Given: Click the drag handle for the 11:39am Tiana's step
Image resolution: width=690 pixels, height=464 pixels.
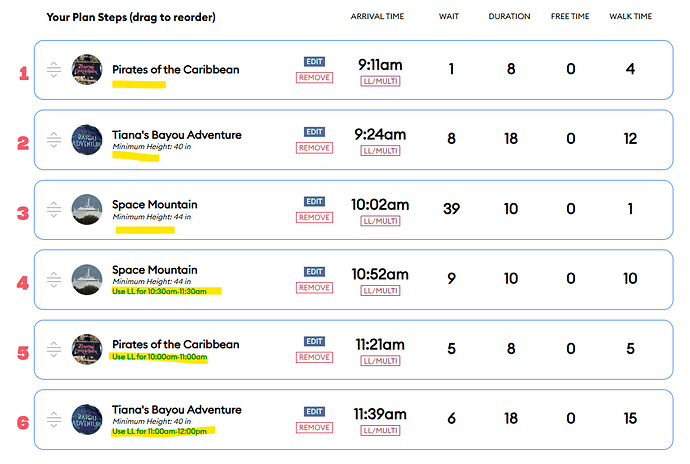Looking at the screenshot, I should click(x=54, y=420).
